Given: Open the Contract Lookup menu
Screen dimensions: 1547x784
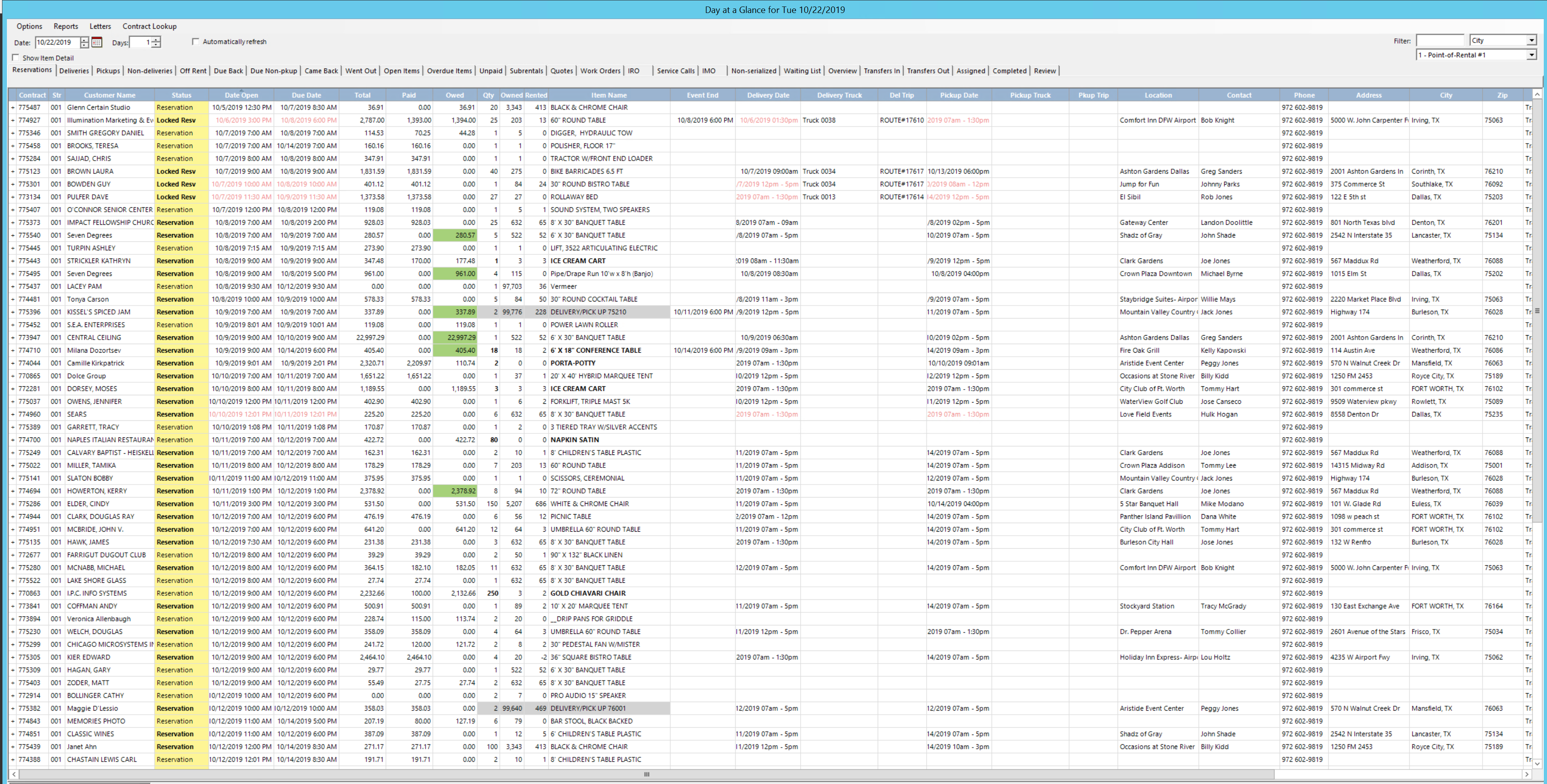Looking at the screenshot, I should click(149, 26).
